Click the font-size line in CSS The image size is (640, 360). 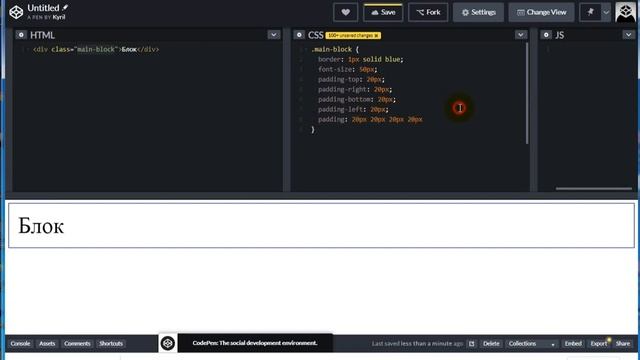tap(348, 69)
